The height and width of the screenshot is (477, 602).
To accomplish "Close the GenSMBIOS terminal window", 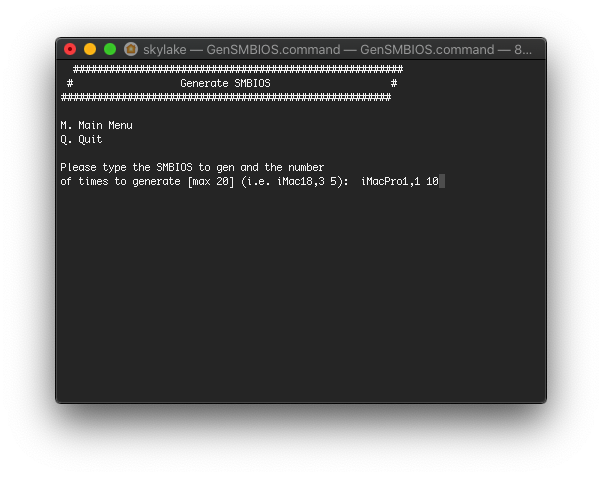I will point(70,49).
